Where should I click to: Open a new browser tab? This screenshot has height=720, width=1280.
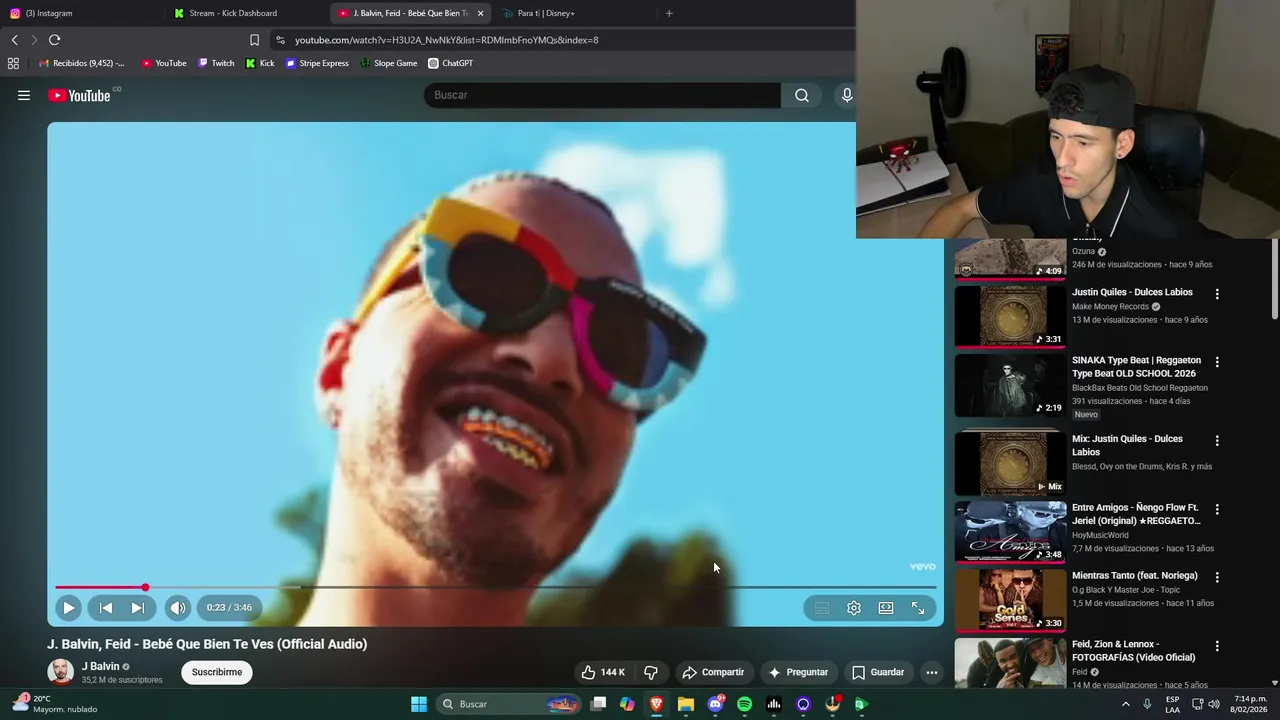click(669, 13)
